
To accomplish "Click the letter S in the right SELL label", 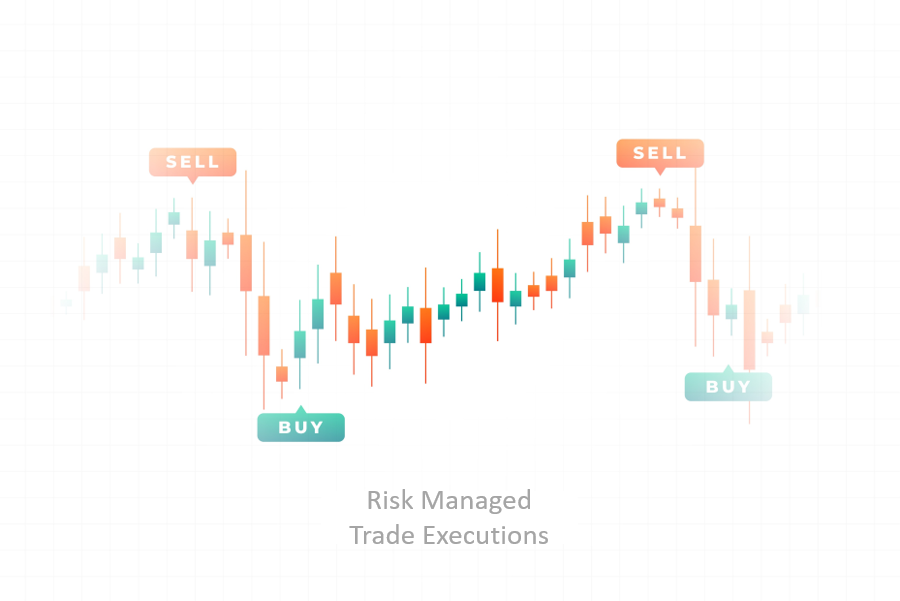I will tap(639, 153).
